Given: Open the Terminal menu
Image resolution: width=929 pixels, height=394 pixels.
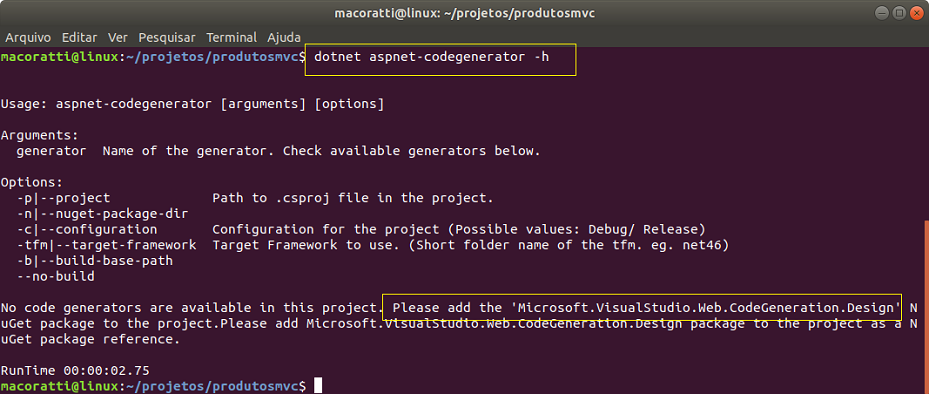Looking at the screenshot, I should pyautogui.click(x=232, y=37).
